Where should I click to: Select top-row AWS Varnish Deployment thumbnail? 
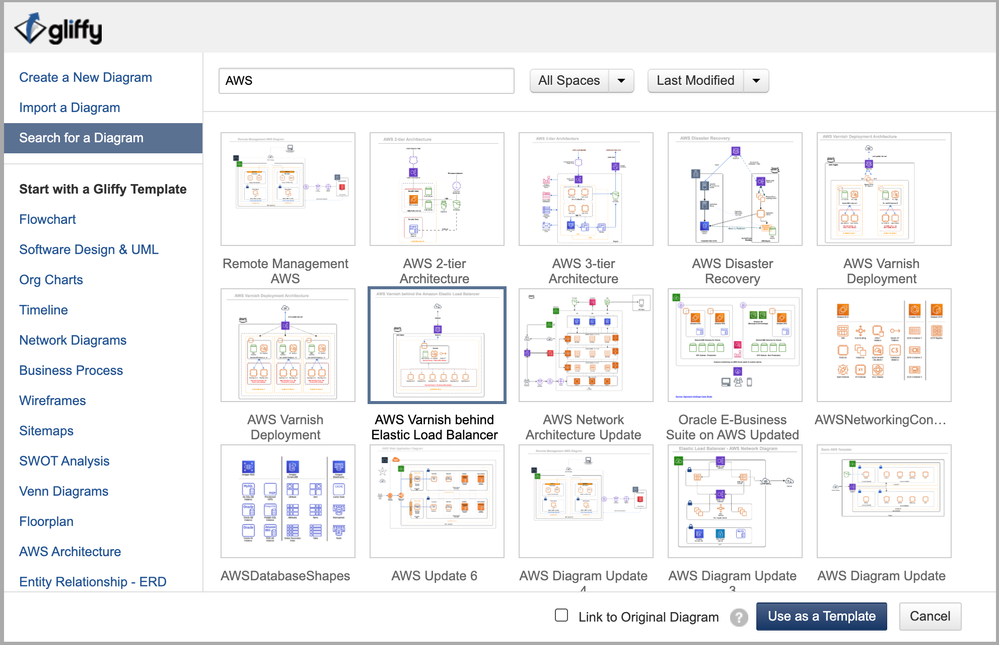pos(884,189)
